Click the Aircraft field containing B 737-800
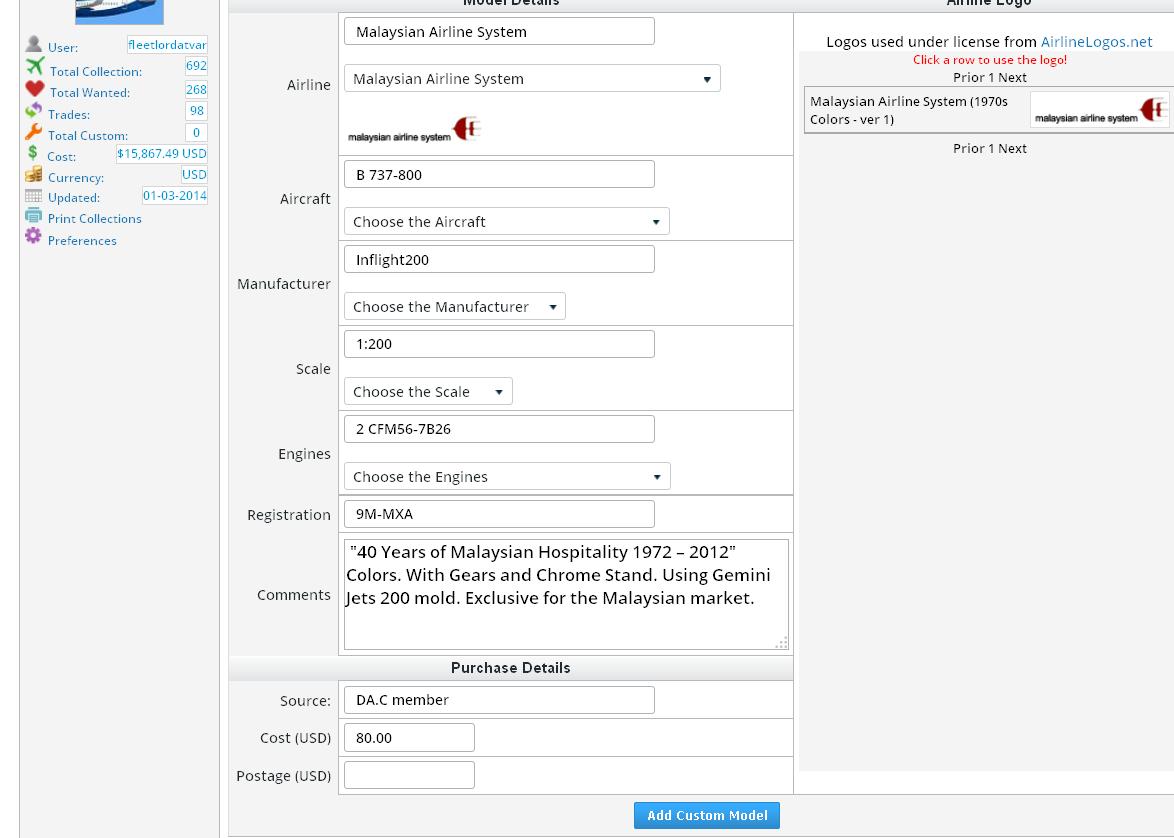The height and width of the screenshot is (838, 1174). click(499, 174)
